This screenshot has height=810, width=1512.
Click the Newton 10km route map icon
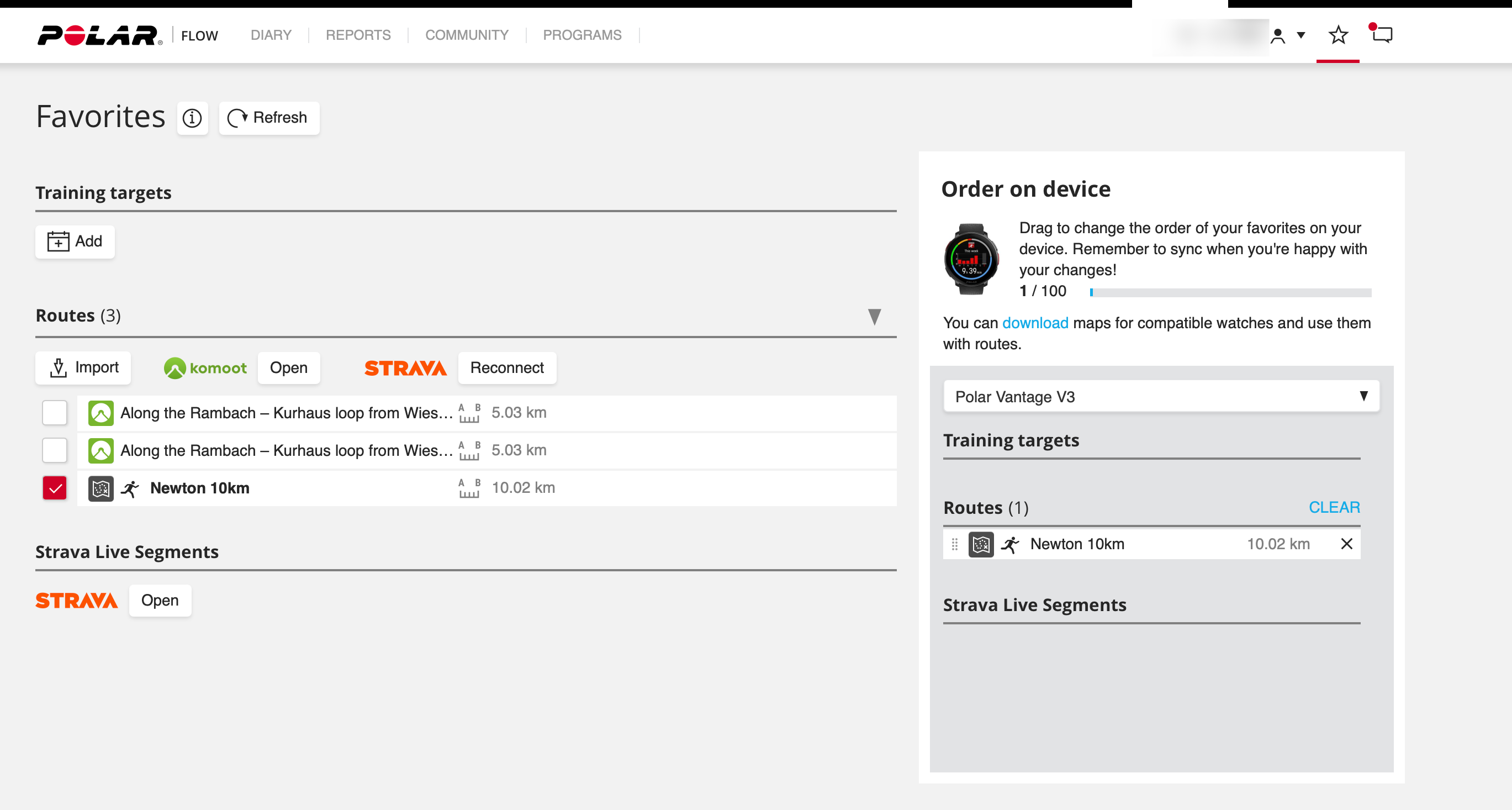101,488
